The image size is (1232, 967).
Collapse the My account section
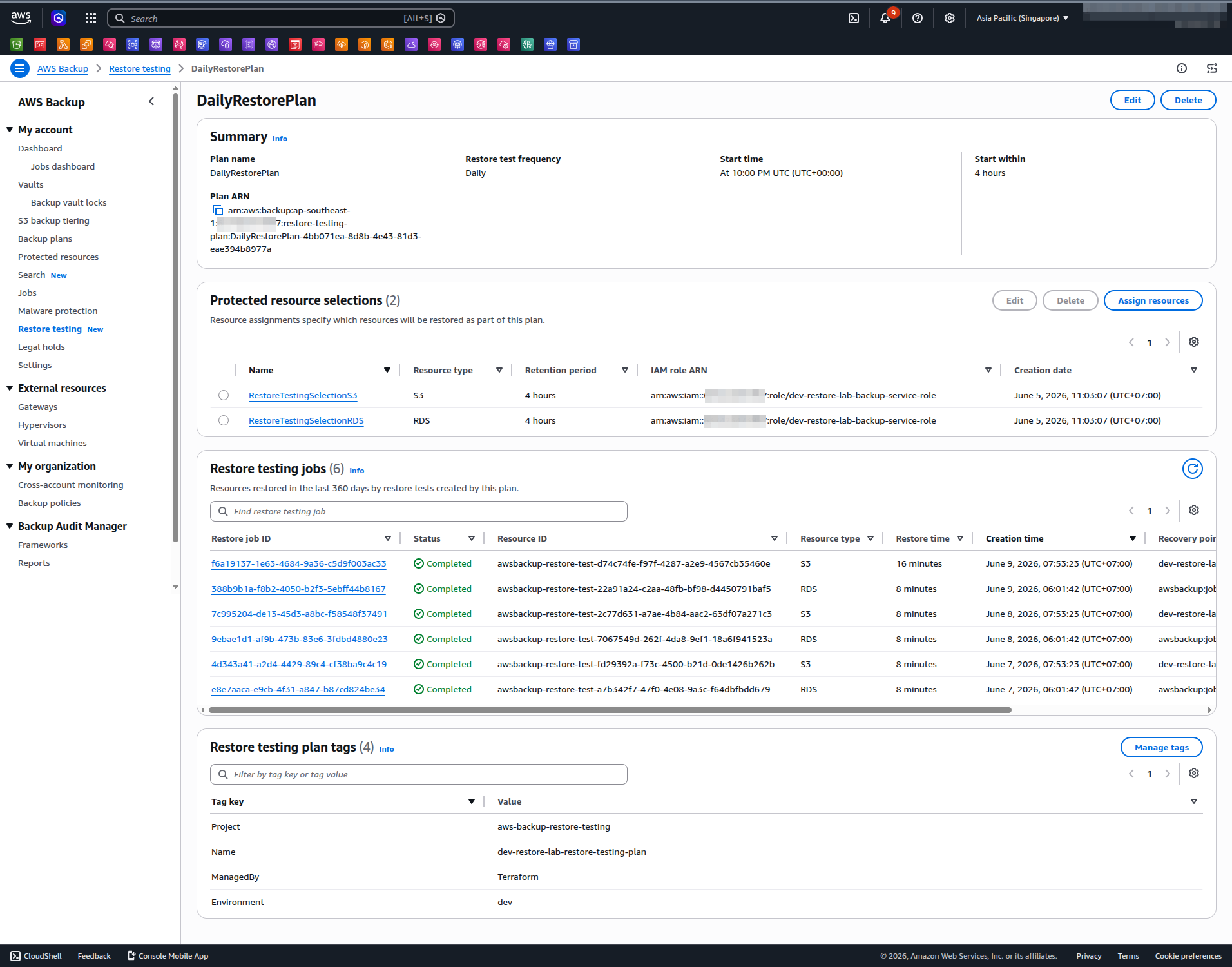(10, 130)
